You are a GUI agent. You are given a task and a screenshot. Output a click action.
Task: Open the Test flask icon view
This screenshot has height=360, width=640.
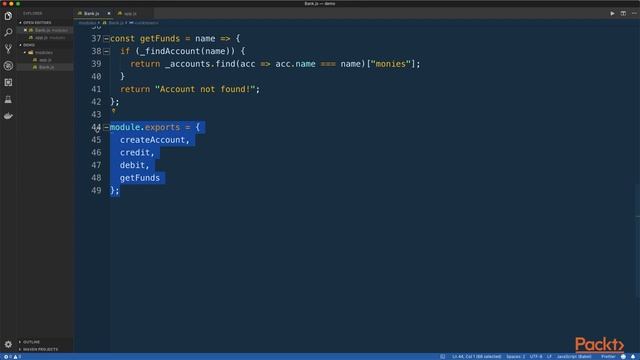pyautogui.click(x=8, y=99)
